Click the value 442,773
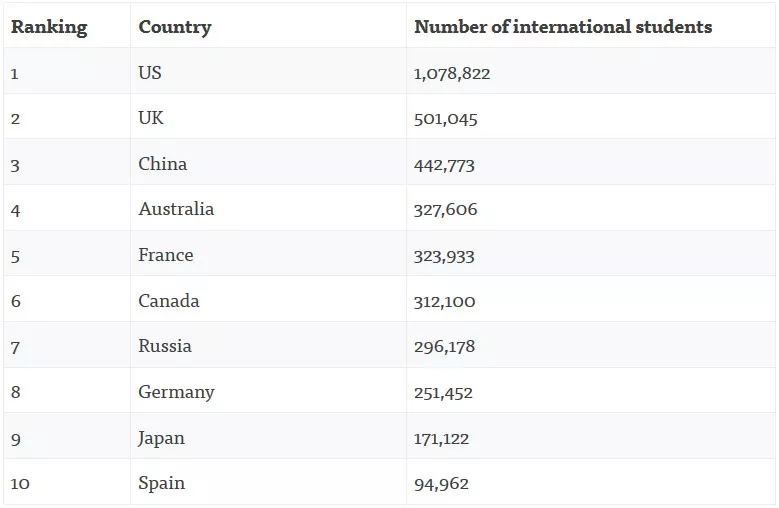779x508 pixels. (x=444, y=165)
